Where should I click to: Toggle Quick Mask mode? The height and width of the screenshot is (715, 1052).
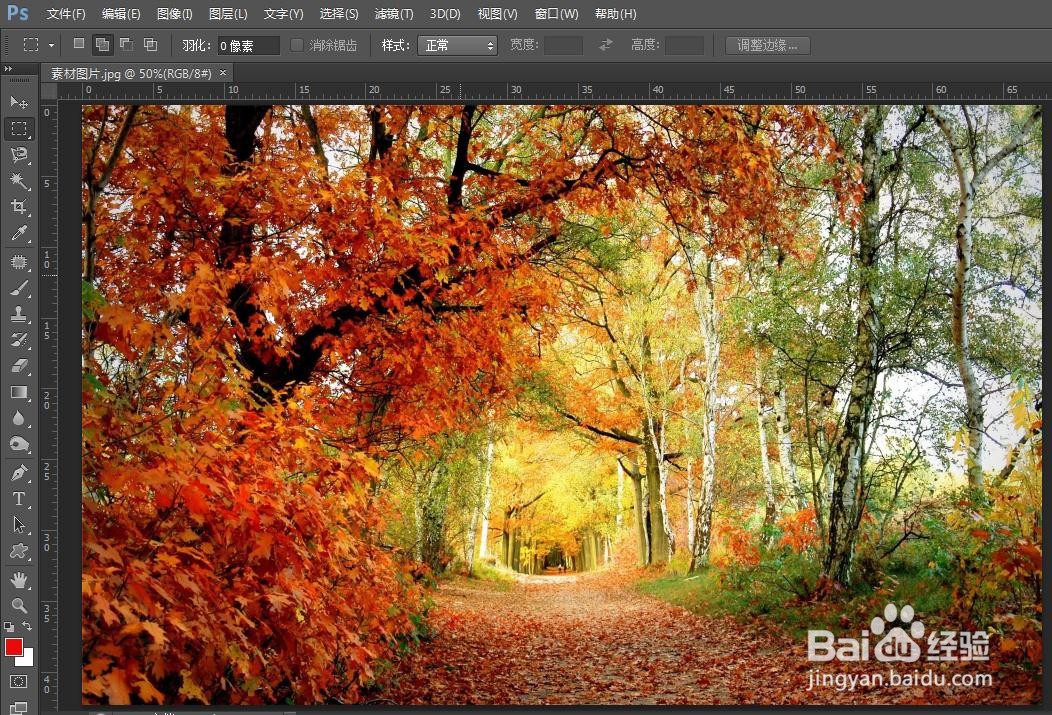pos(19,681)
